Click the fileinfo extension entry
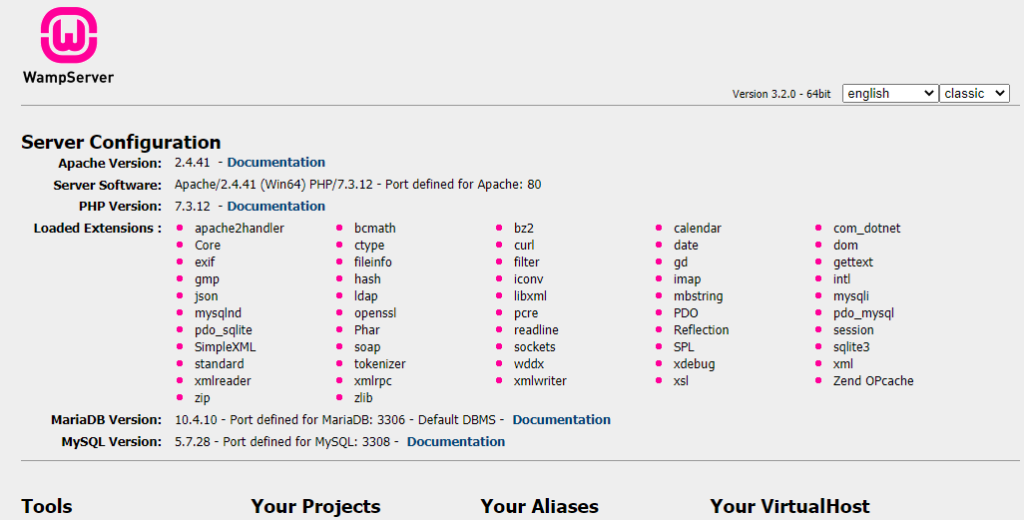The image size is (1024, 520). [373, 262]
